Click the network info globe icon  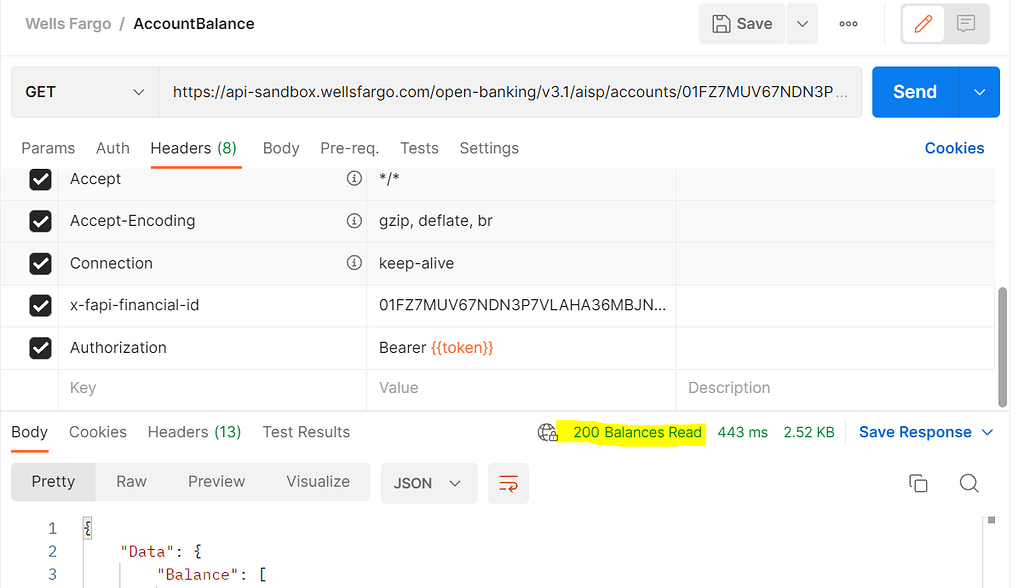click(547, 432)
